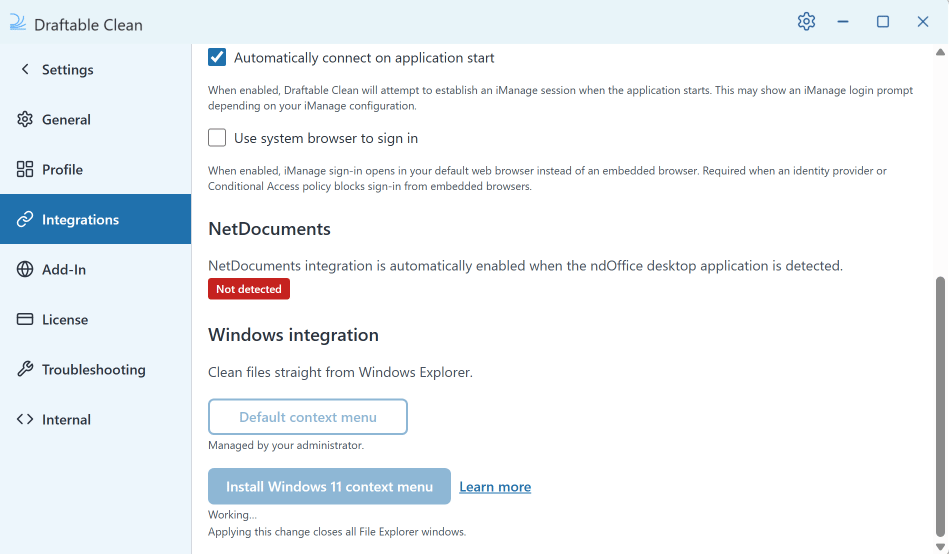949x554 pixels.
Task: Click the scrollbar down arrow
Action: coord(940,547)
